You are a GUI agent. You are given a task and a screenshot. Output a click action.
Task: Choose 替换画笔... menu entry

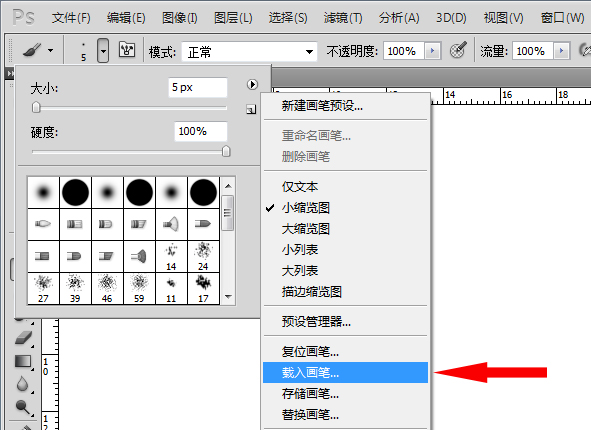pyautogui.click(x=346, y=415)
